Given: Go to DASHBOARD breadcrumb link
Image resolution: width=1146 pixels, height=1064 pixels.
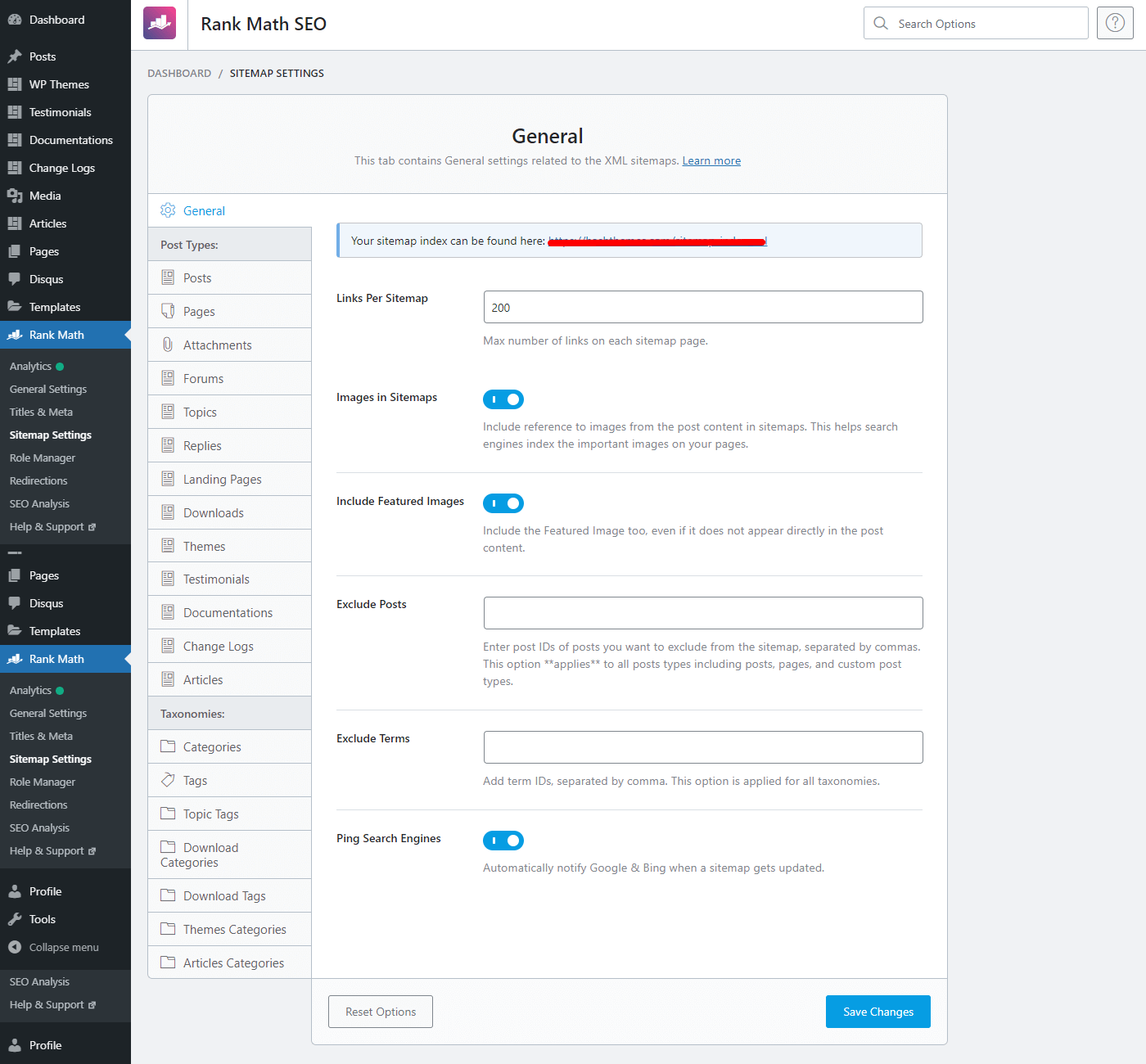Looking at the screenshot, I should tap(179, 73).
